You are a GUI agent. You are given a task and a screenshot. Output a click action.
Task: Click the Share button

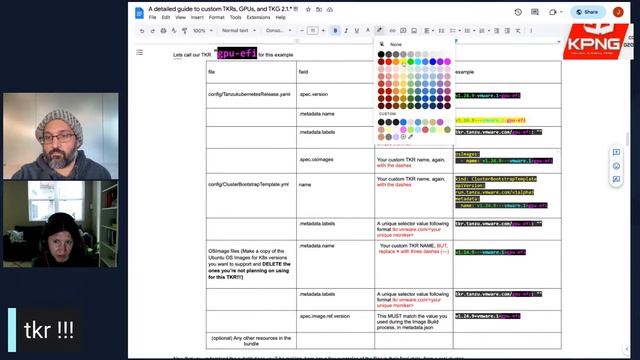click(587, 12)
